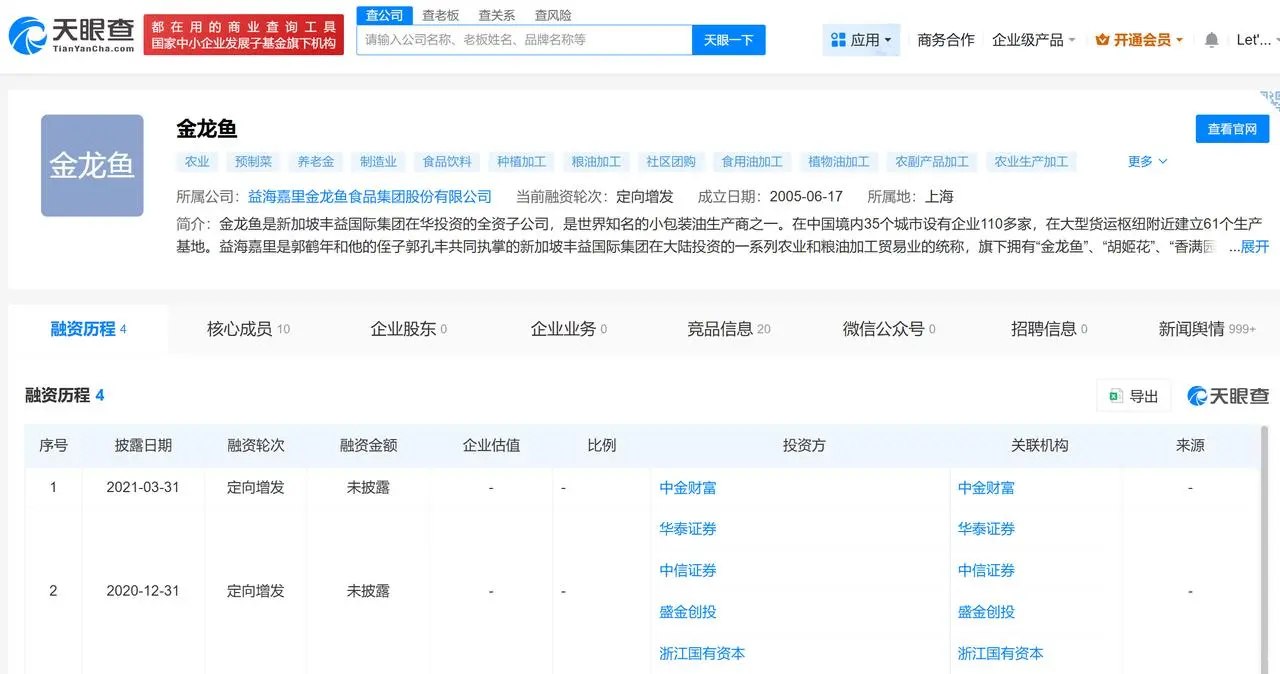The image size is (1280, 674).
Task: Open the 开通会员 membership dropdown
Action: pyautogui.click(x=1139, y=40)
